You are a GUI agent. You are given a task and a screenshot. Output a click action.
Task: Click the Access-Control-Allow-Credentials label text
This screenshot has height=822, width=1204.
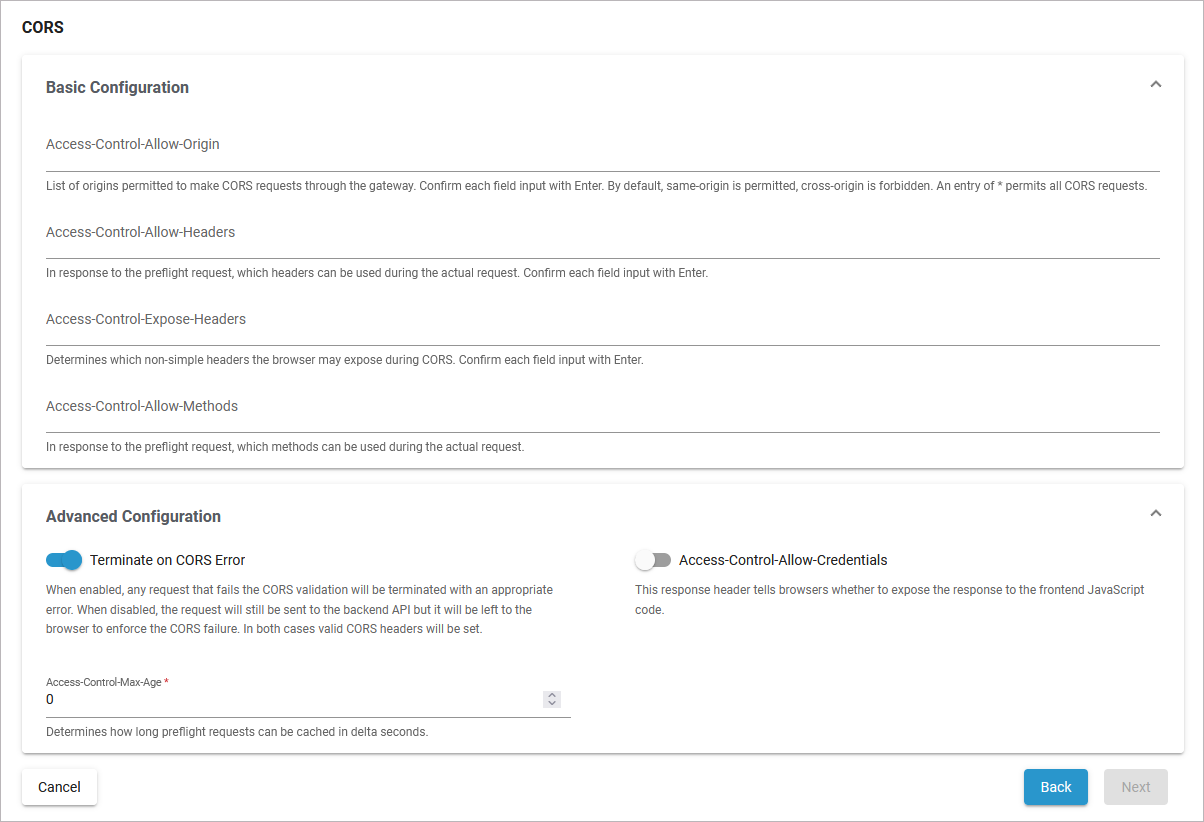[783, 560]
